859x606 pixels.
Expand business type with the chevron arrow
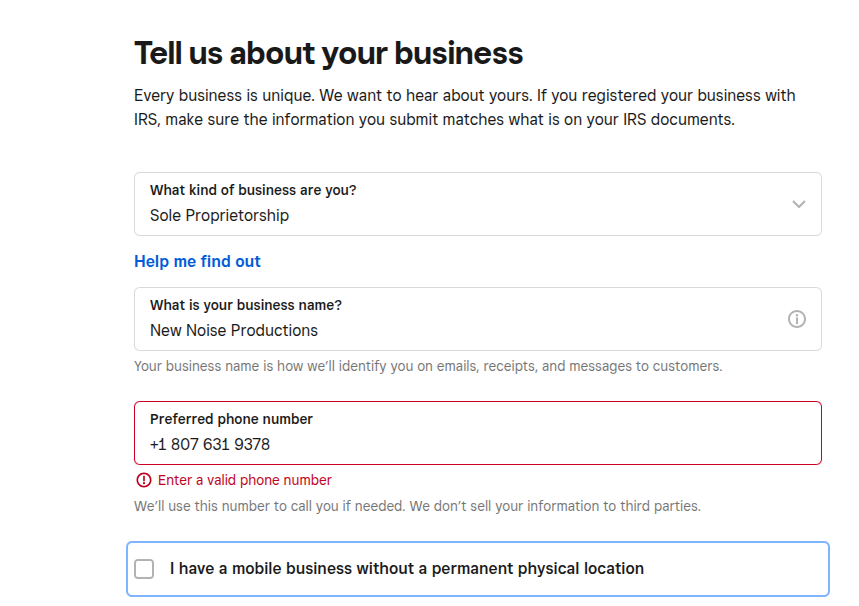point(798,204)
